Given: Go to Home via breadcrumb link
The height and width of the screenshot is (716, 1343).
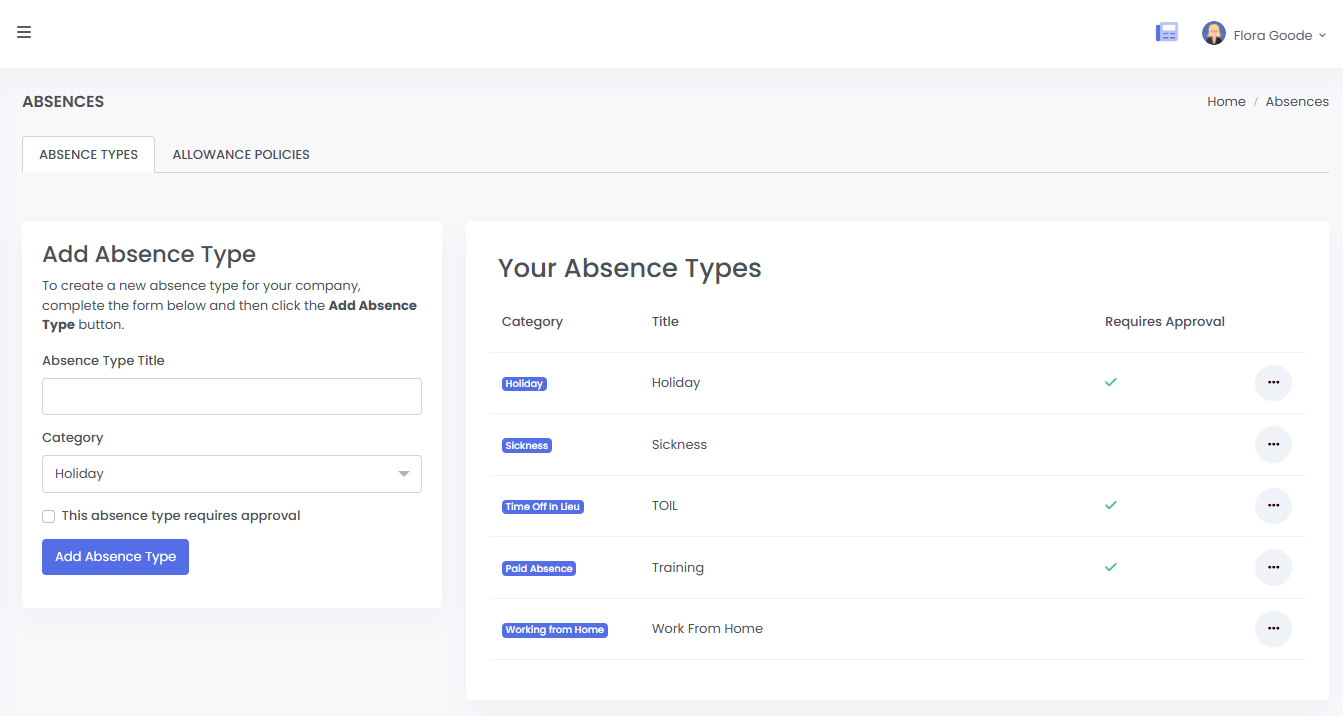Looking at the screenshot, I should (x=1226, y=102).
